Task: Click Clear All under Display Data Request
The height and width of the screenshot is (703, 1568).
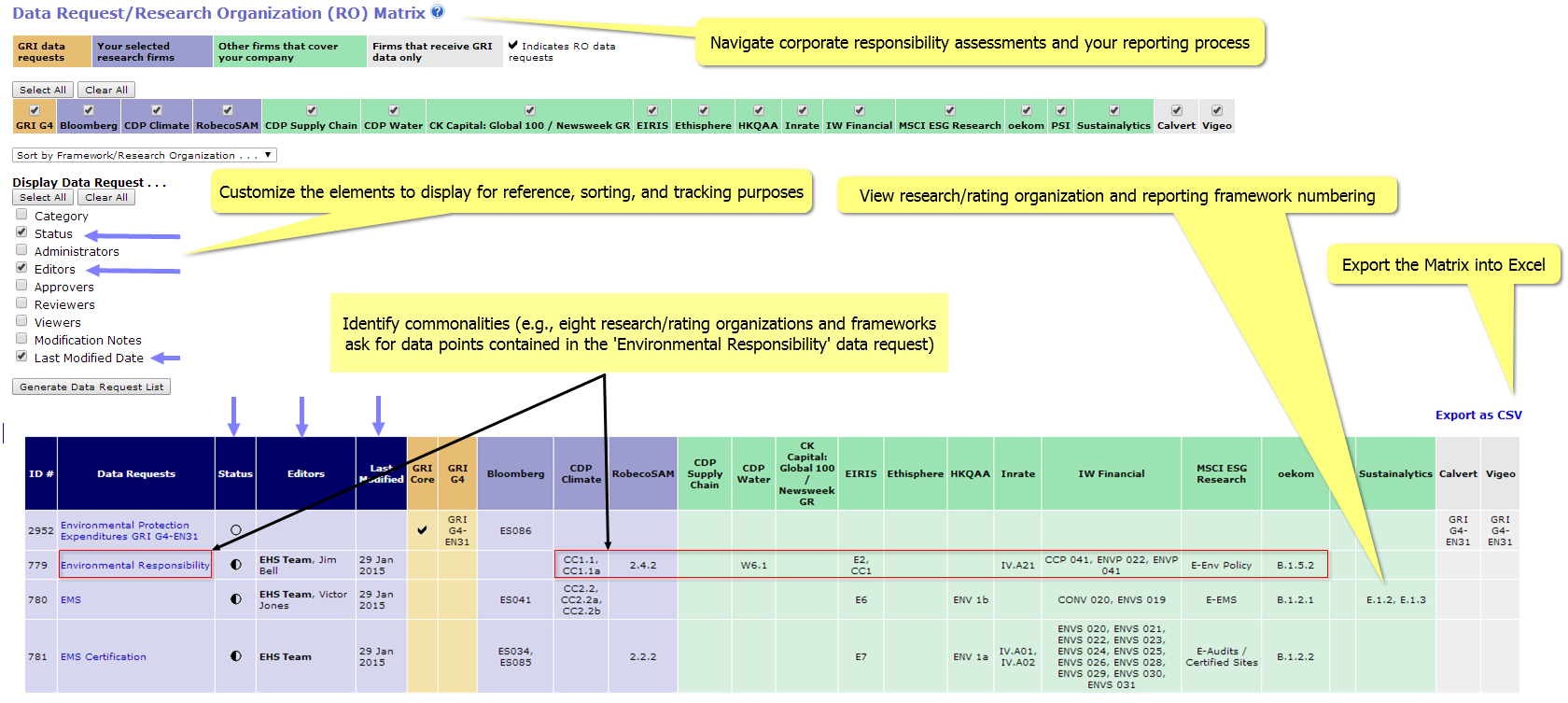Action: click(106, 197)
